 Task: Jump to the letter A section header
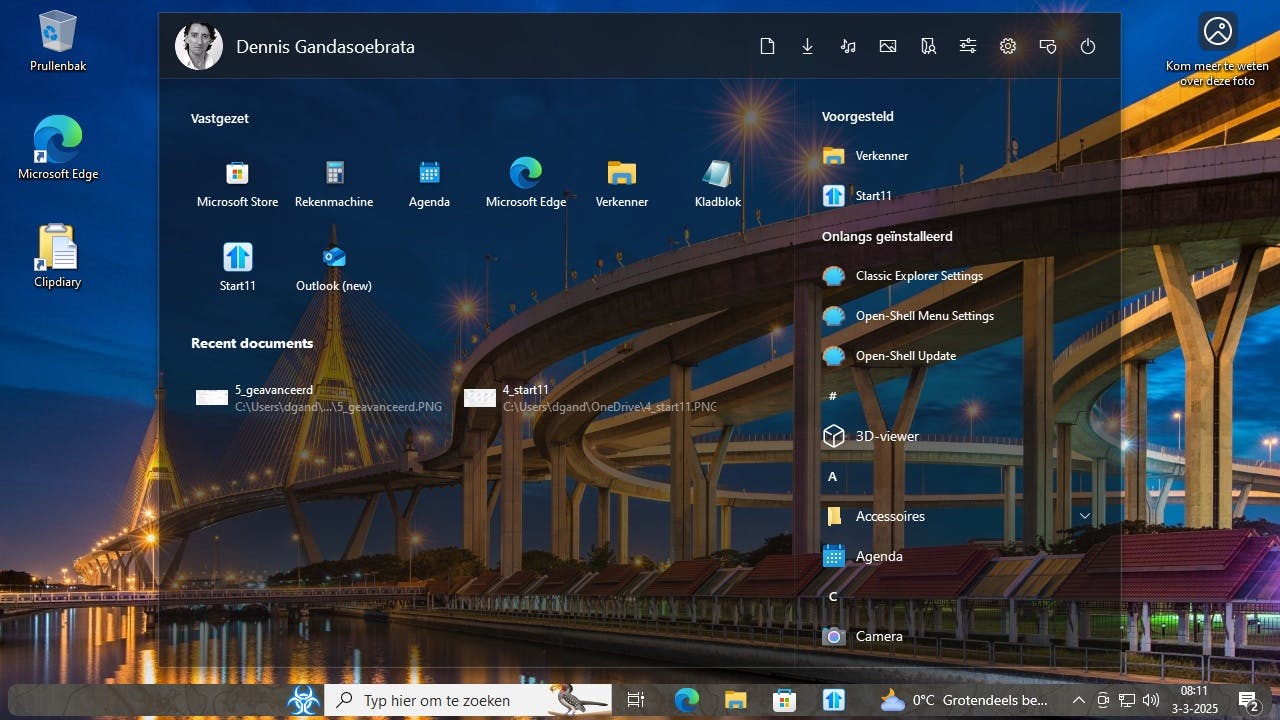coord(832,477)
